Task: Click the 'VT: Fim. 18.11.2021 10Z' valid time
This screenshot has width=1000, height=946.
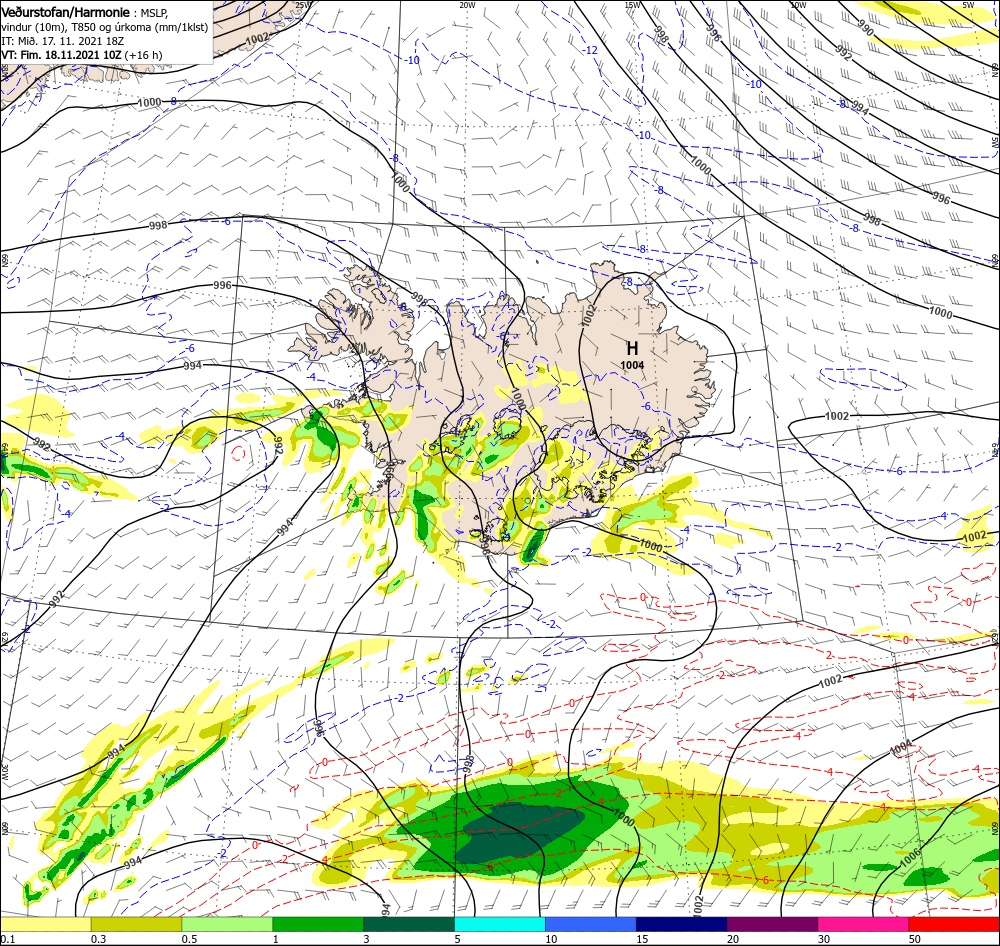Action: pyautogui.click(x=61, y=55)
